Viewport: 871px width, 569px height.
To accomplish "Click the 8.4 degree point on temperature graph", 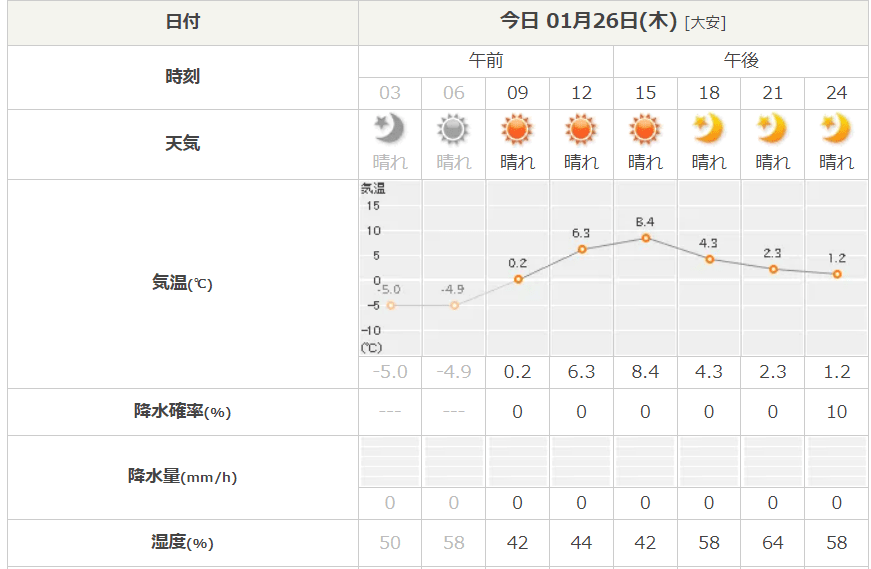I will (x=645, y=238).
